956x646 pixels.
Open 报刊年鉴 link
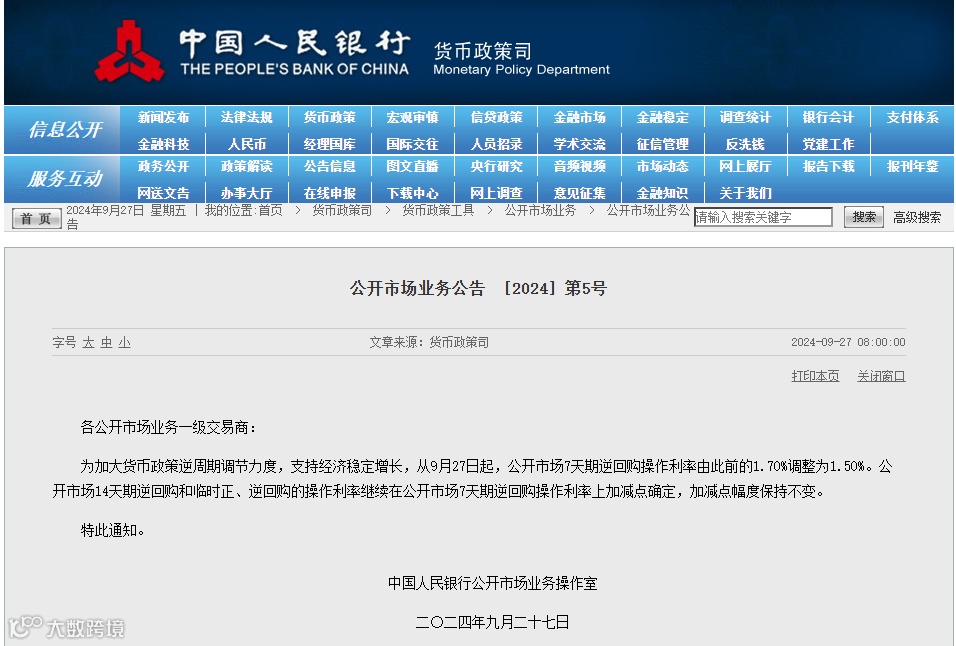912,166
